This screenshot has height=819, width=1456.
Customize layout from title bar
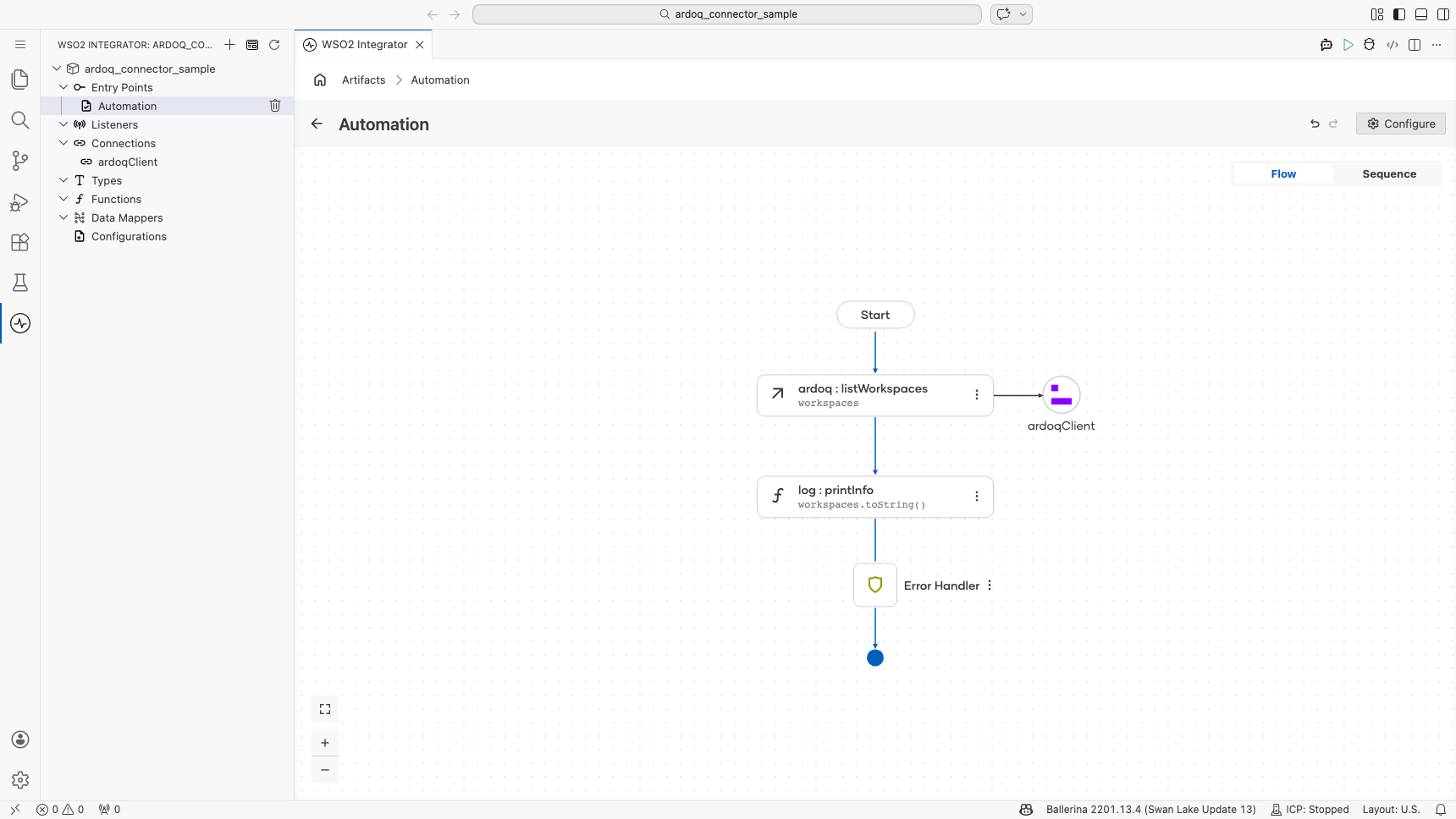point(1377,14)
